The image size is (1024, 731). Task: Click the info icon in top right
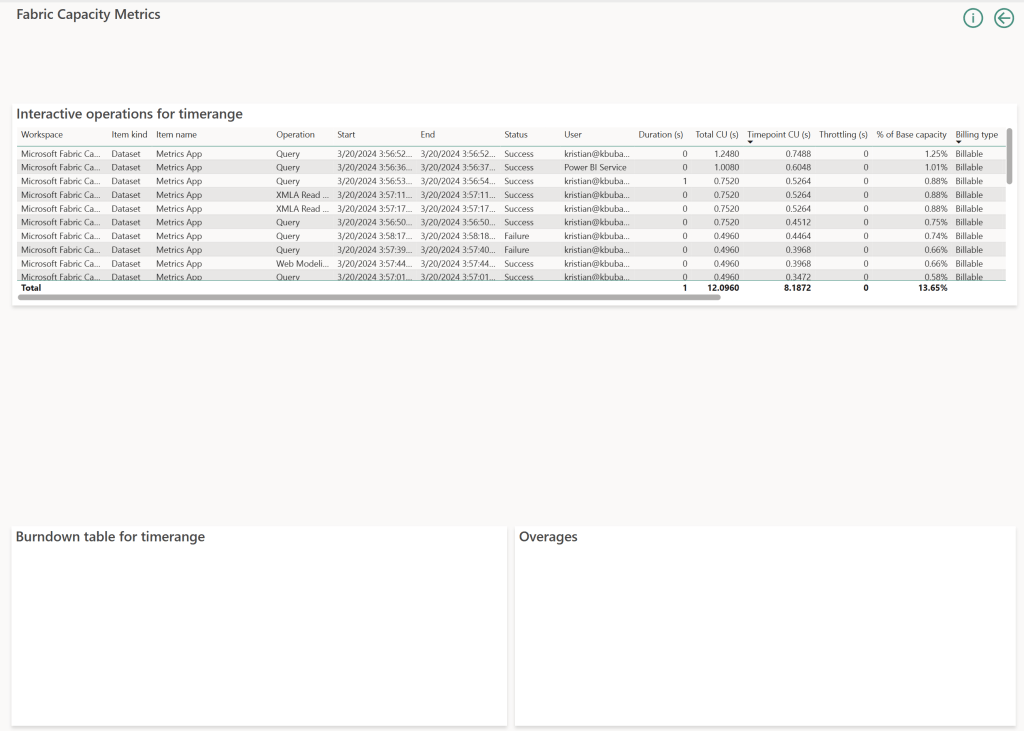click(x=972, y=18)
